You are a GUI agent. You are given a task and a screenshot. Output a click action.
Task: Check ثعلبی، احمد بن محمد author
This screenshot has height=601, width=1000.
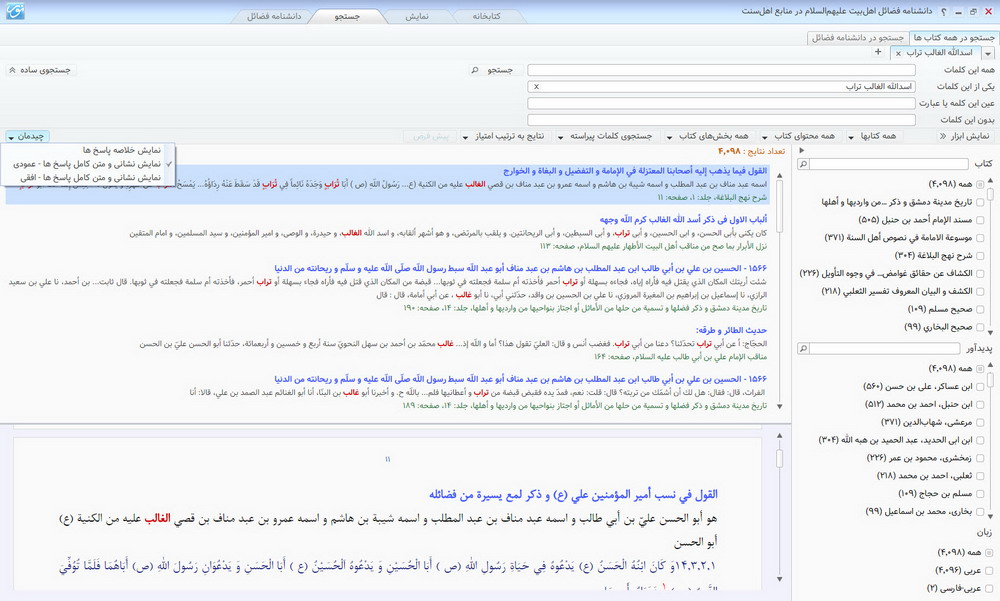click(x=980, y=476)
